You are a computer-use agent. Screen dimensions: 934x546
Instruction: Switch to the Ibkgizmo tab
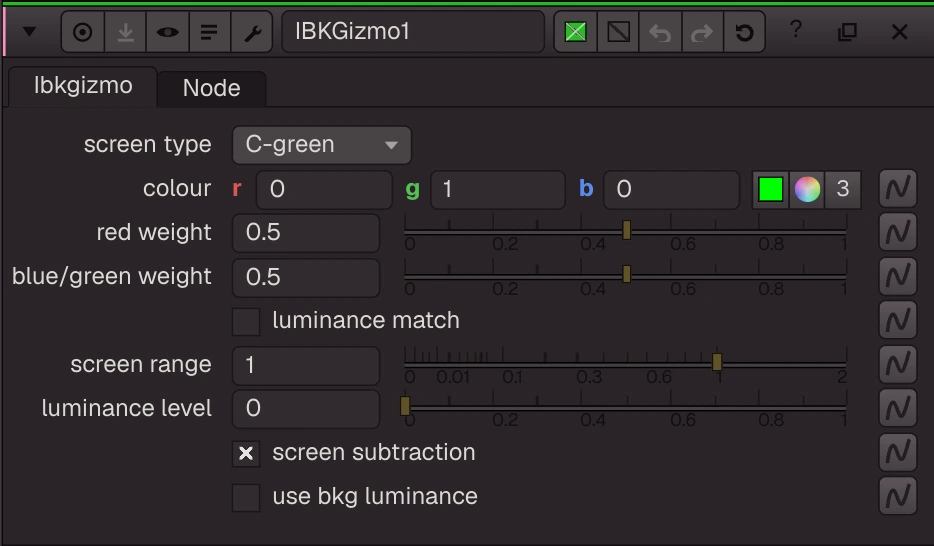point(83,86)
